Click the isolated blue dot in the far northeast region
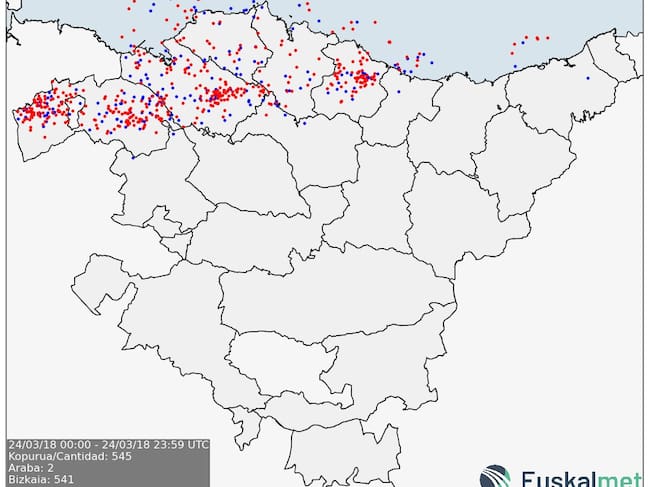Image resolution: width=650 pixels, height=487 pixels. tap(588, 78)
